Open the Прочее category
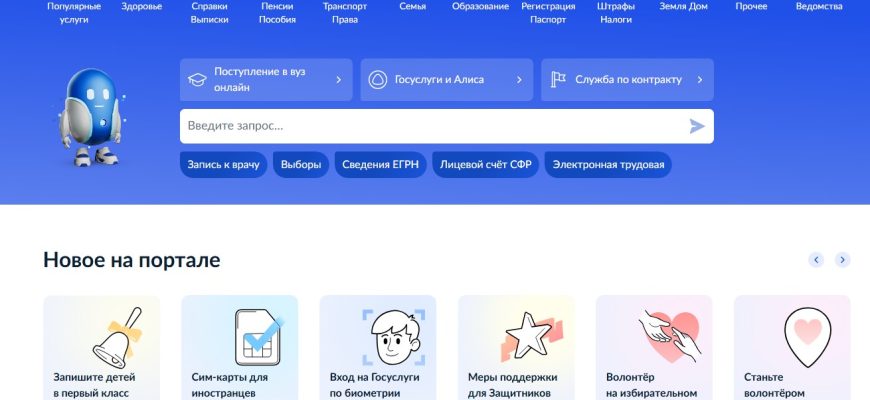The height and width of the screenshot is (400, 870). tap(751, 7)
